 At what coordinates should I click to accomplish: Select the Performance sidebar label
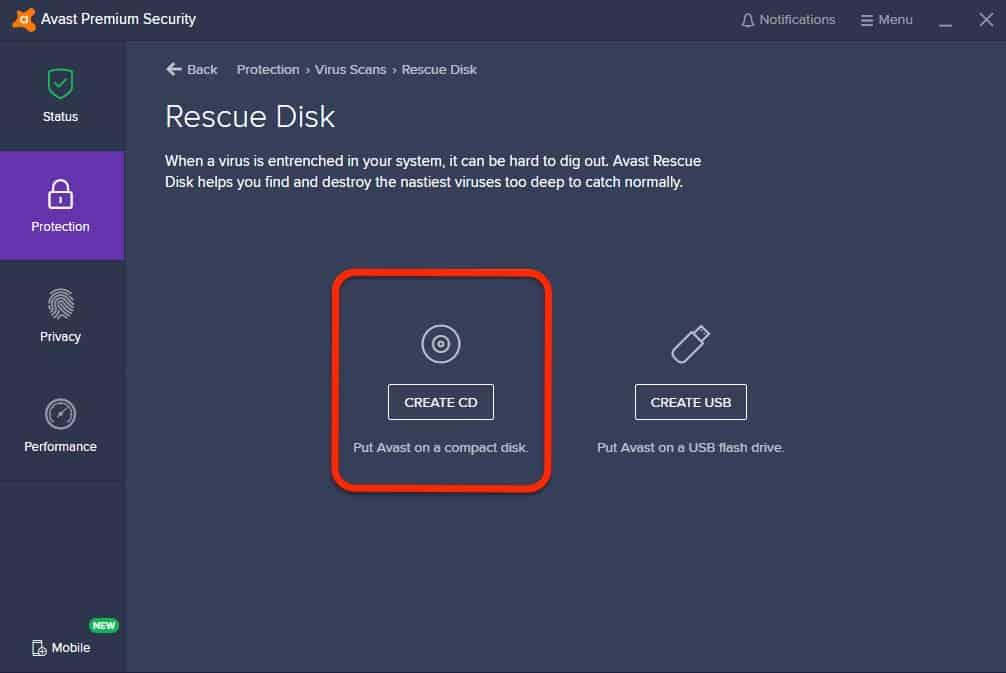click(60, 447)
